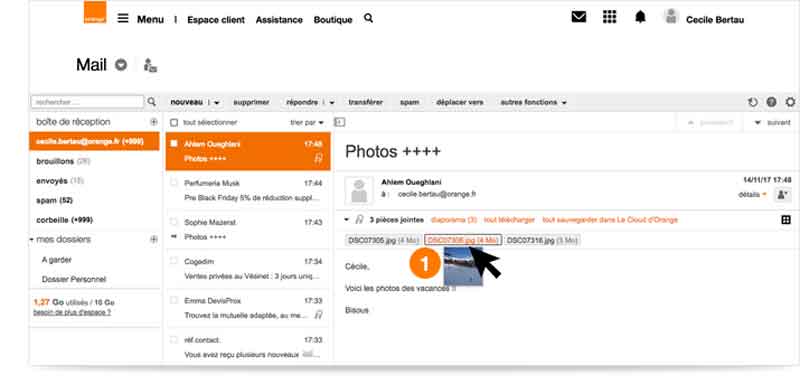The image size is (800, 384).
Task: Click supprimer button
Action: pyautogui.click(x=251, y=102)
